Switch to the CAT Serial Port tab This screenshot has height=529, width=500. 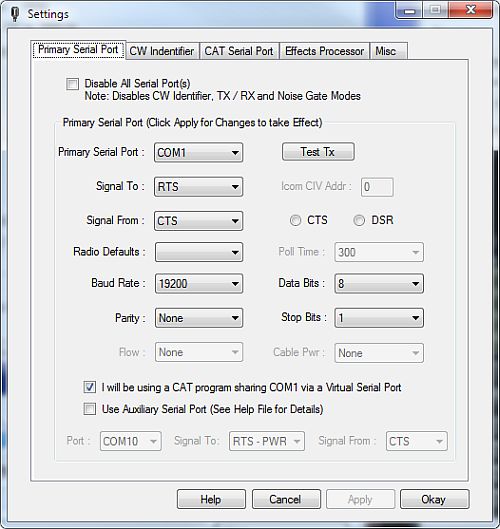pyautogui.click(x=239, y=51)
